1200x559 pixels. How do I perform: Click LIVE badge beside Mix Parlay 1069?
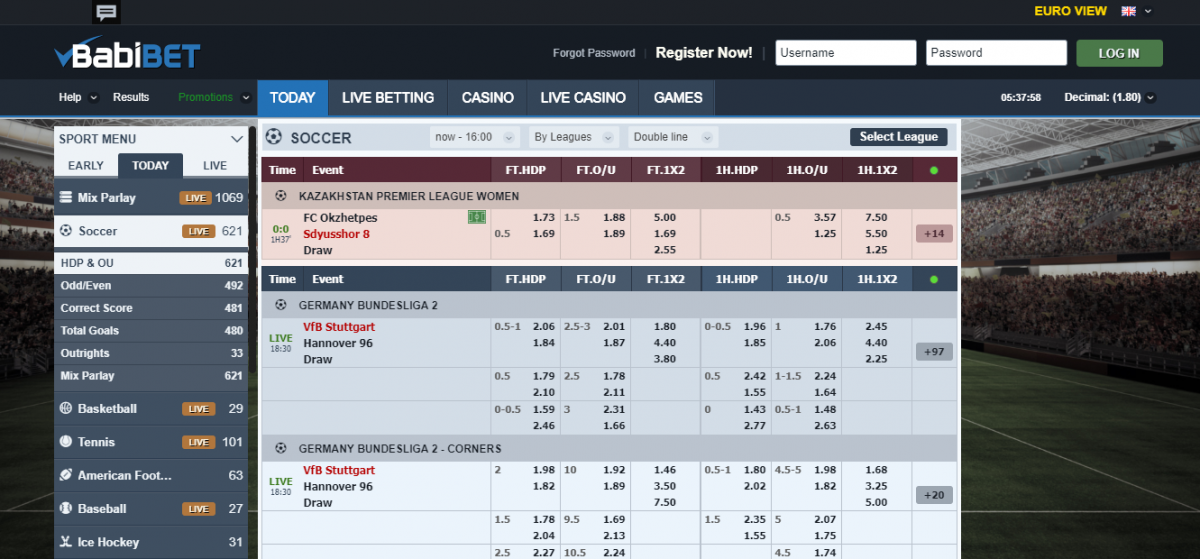pos(196,198)
